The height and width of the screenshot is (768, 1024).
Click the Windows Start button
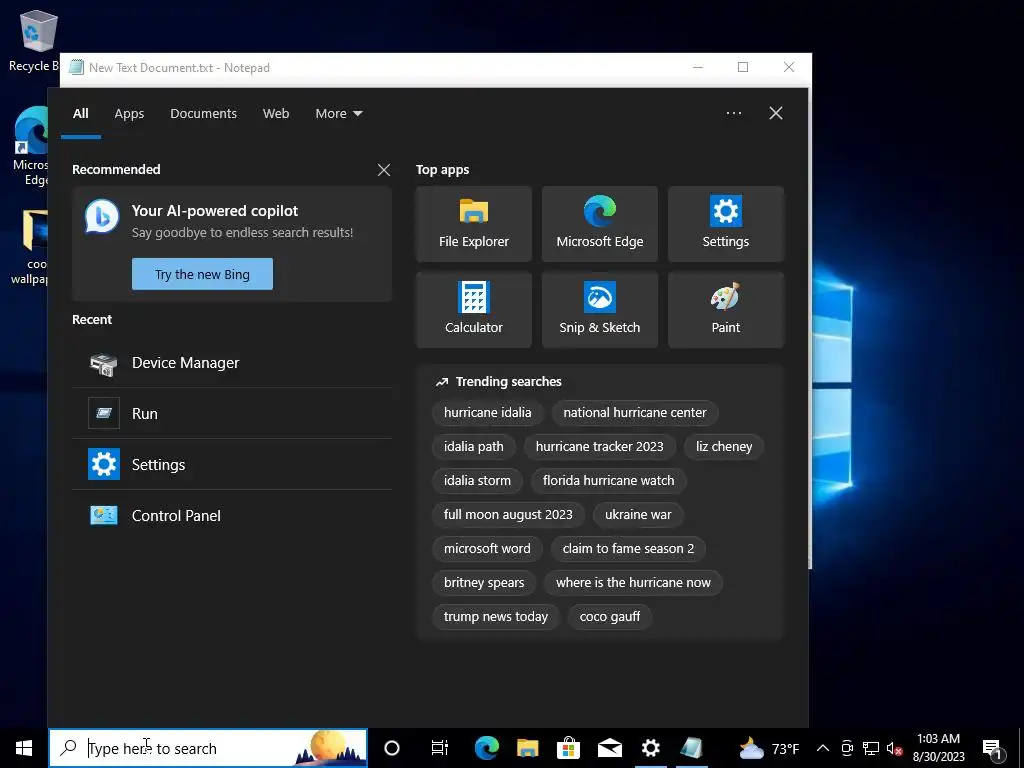[x=24, y=748]
